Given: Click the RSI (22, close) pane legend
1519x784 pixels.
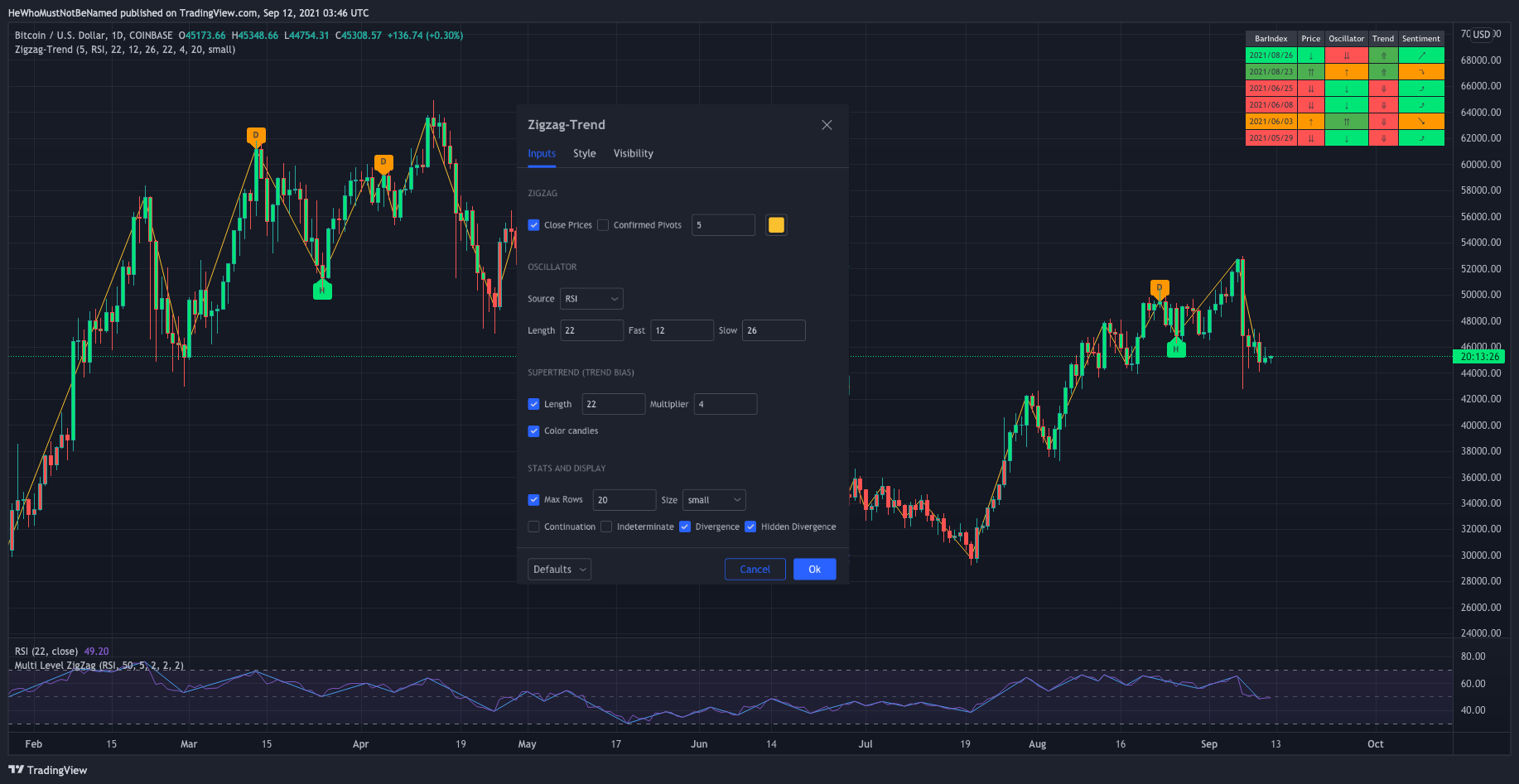Looking at the screenshot, I should (46, 652).
